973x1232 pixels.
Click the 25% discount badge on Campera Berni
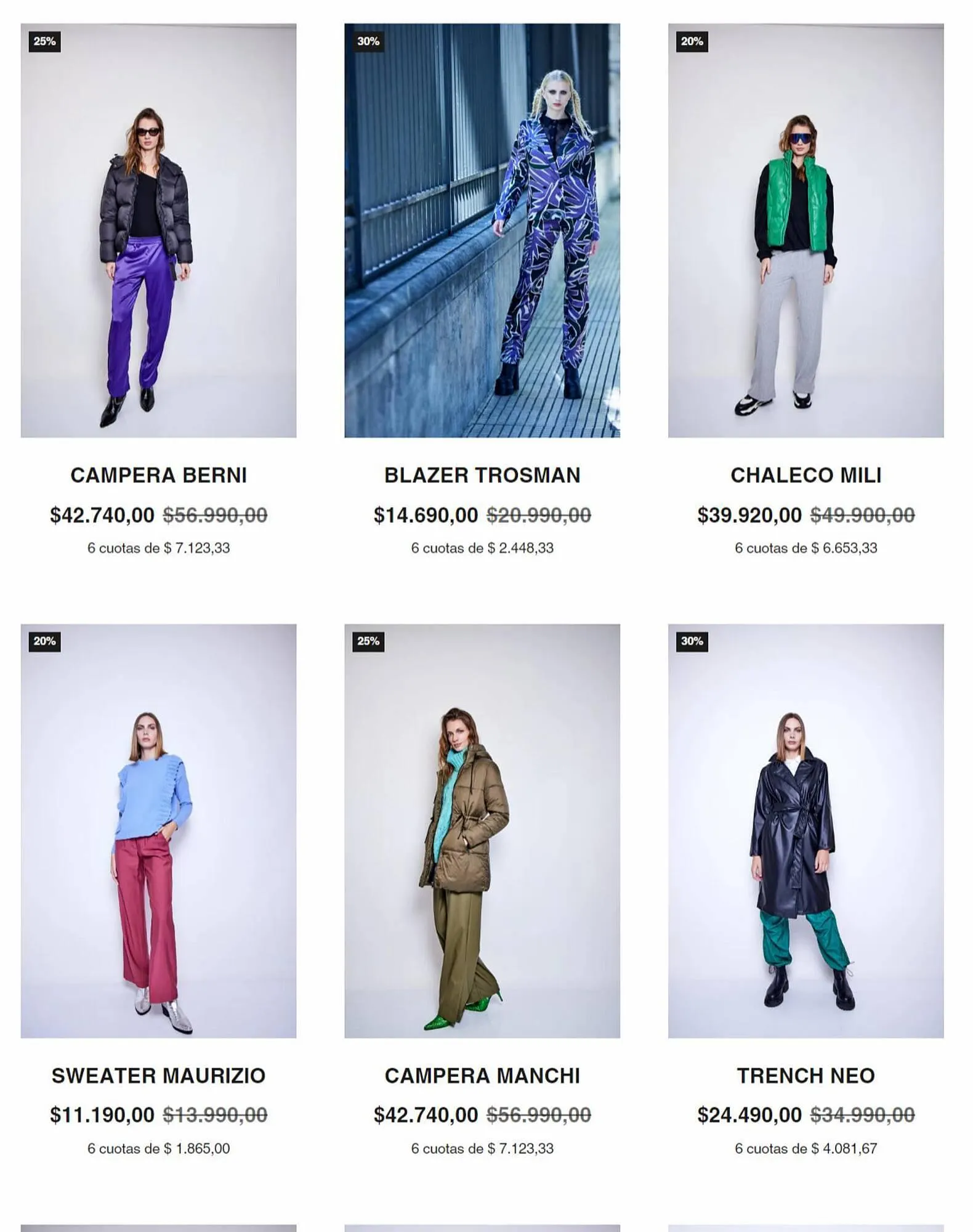click(x=44, y=41)
